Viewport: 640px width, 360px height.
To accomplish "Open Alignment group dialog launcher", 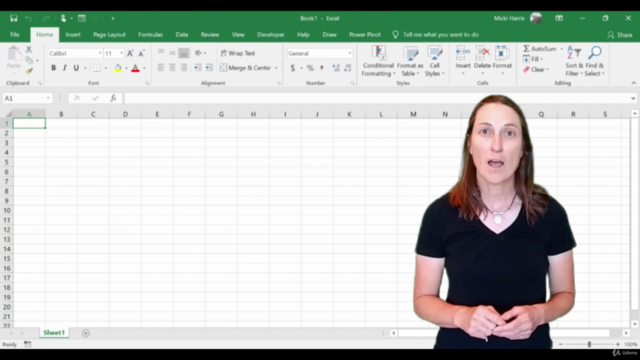I will 279,83.
